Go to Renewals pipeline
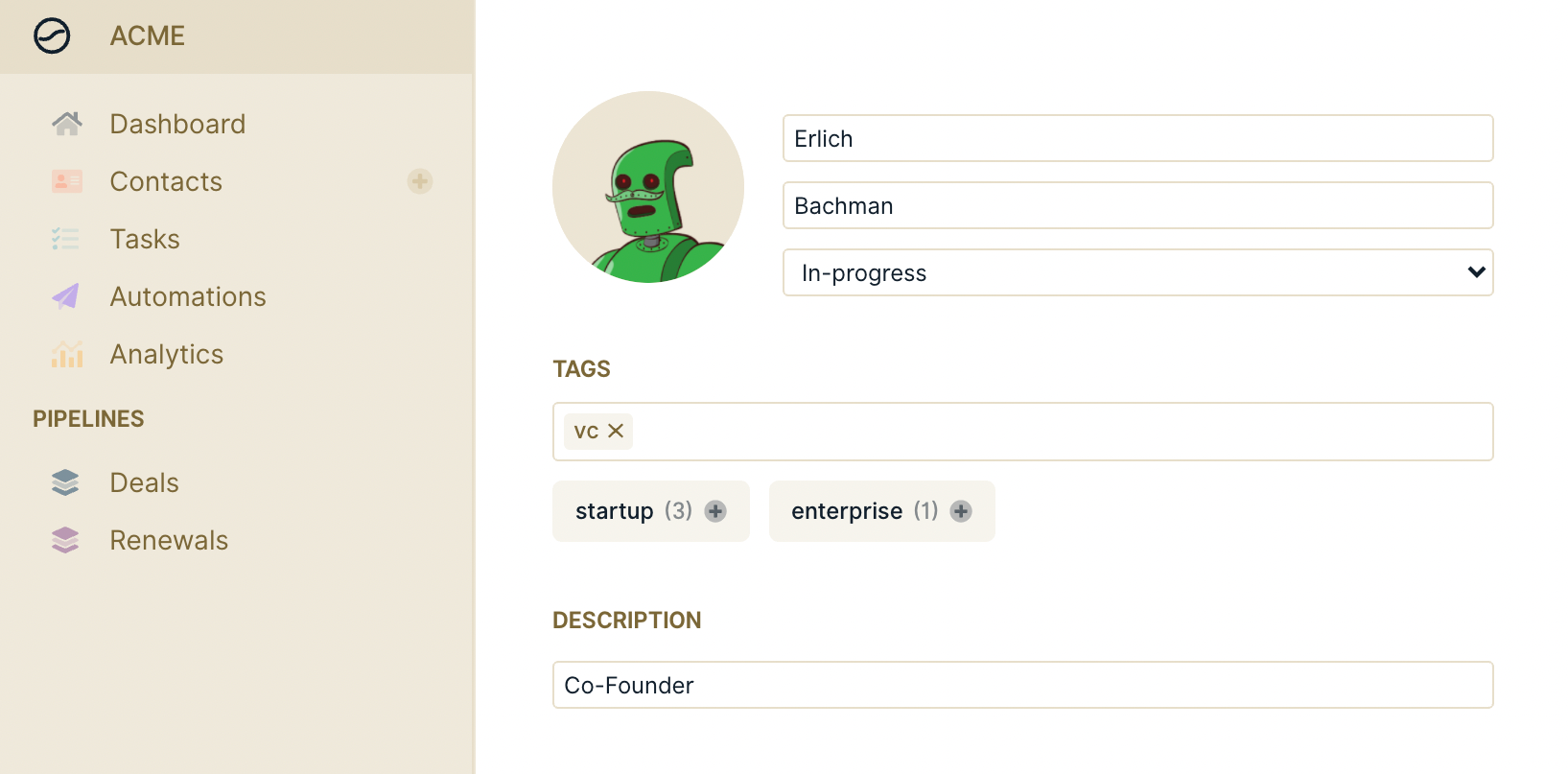Viewport: 1568px width, 774px height. pos(169,540)
